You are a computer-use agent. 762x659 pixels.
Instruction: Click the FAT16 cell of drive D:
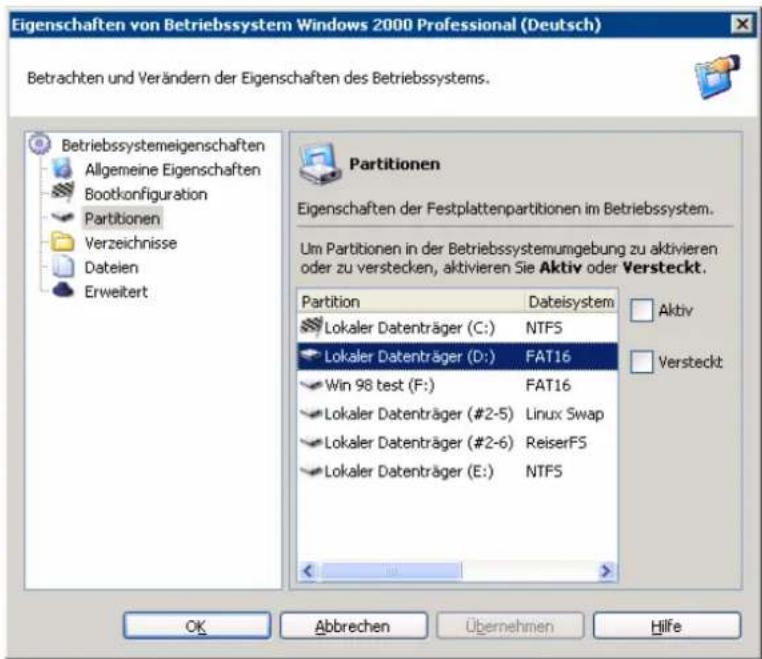(x=548, y=356)
